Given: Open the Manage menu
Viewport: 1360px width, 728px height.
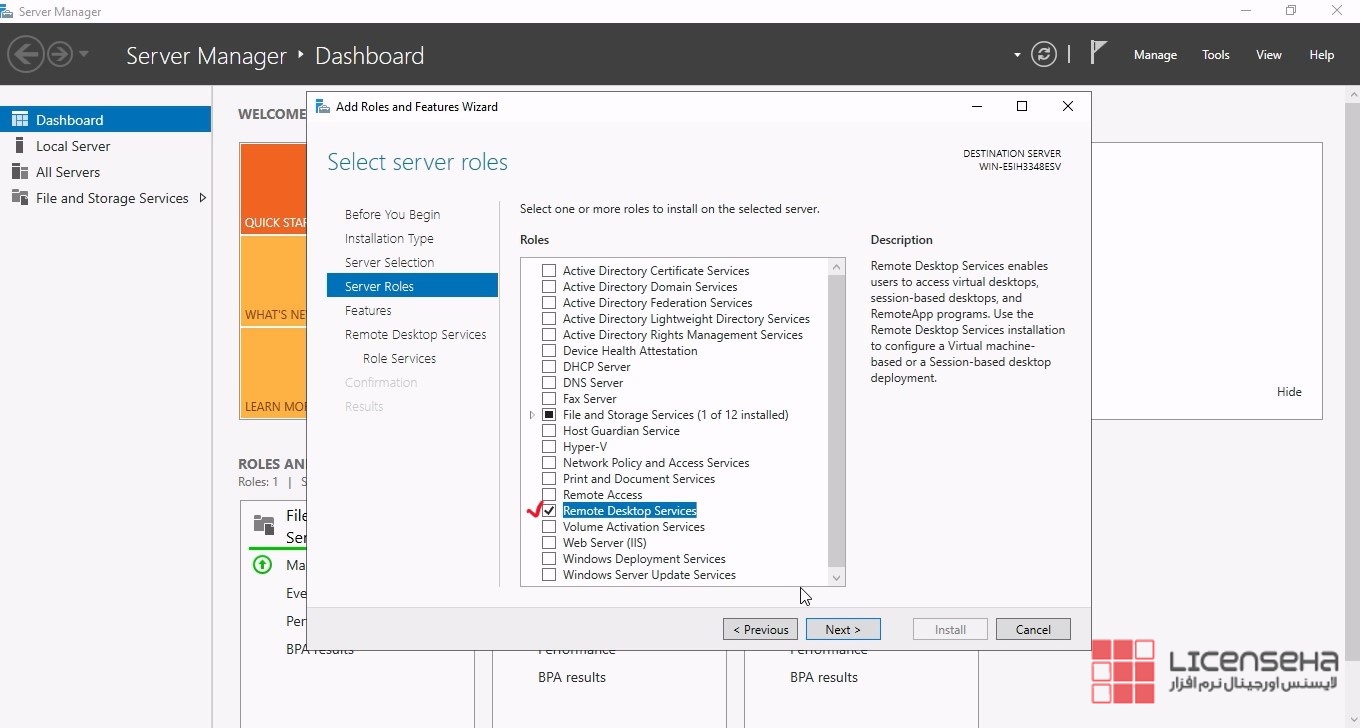Looking at the screenshot, I should tap(1155, 55).
